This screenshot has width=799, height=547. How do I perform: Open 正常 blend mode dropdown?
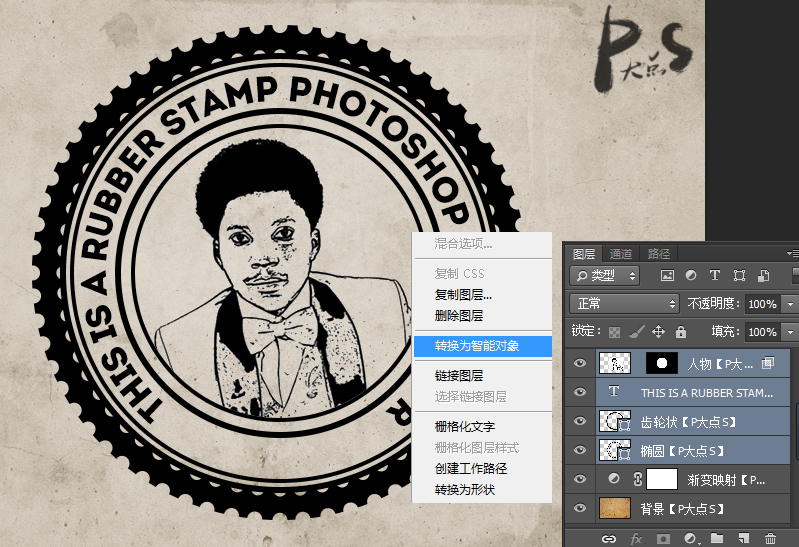pyautogui.click(x=624, y=304)
